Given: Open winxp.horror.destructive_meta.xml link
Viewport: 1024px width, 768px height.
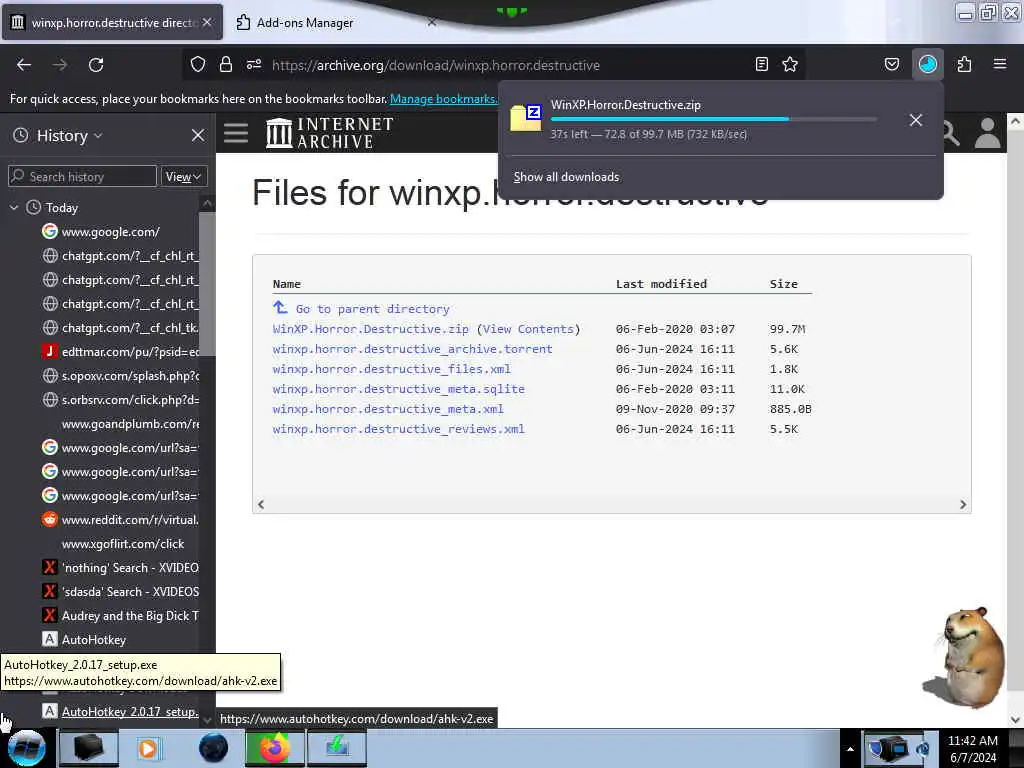Looking at the screenshot, I should click(x=388, y=409).
